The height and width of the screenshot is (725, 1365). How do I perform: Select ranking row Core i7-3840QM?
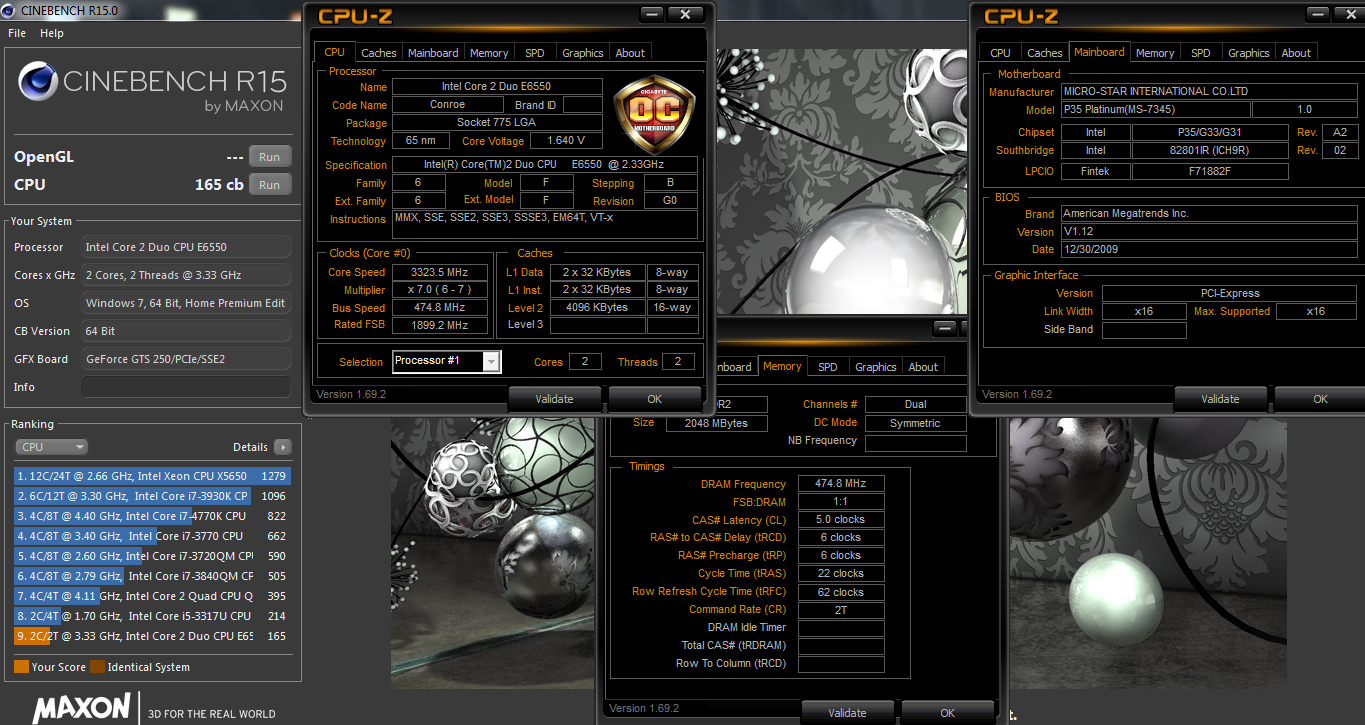click(152, 576)
